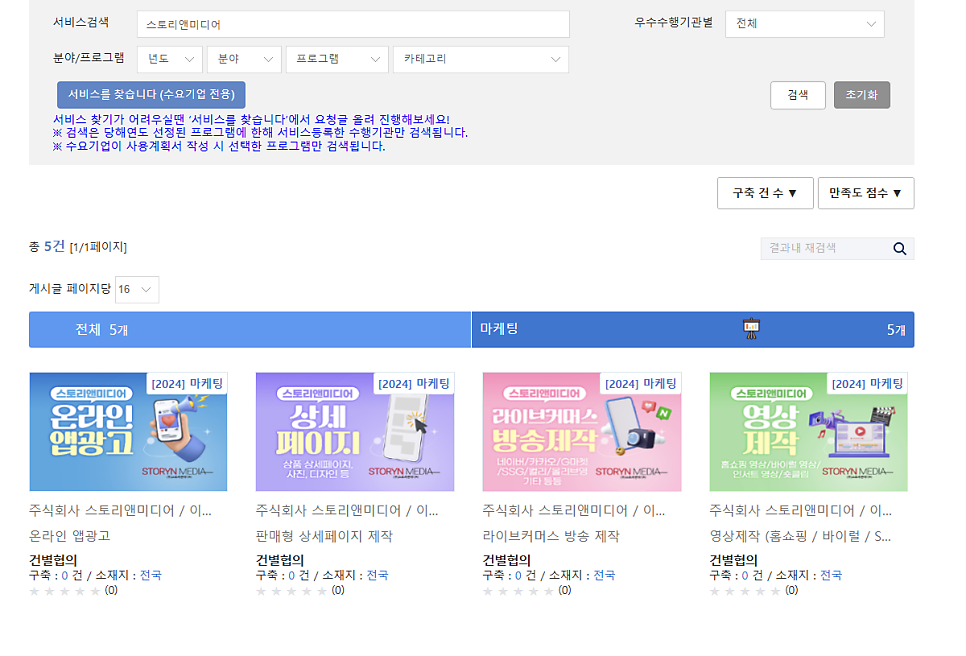Click the presentation board icon in 마케팅 tab

[x=751, y=329]
